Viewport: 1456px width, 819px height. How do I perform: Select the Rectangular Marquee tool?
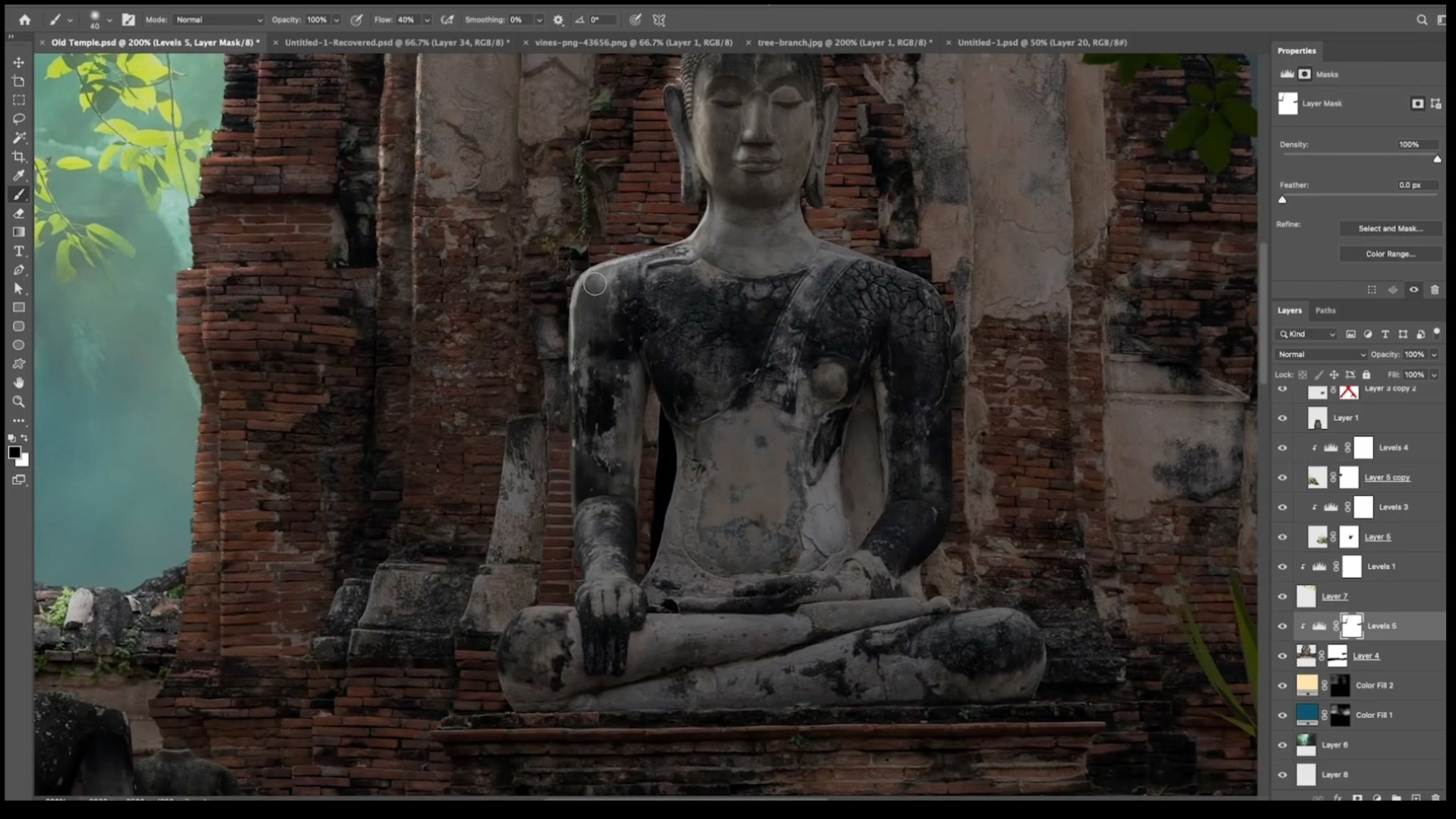click(x=19, y=100)
